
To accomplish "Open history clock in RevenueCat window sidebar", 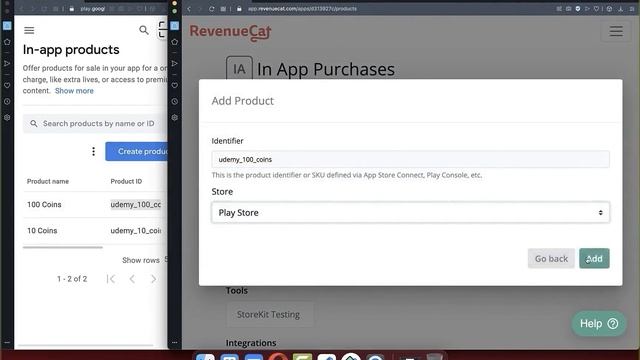I will click(x=174, y=101).
